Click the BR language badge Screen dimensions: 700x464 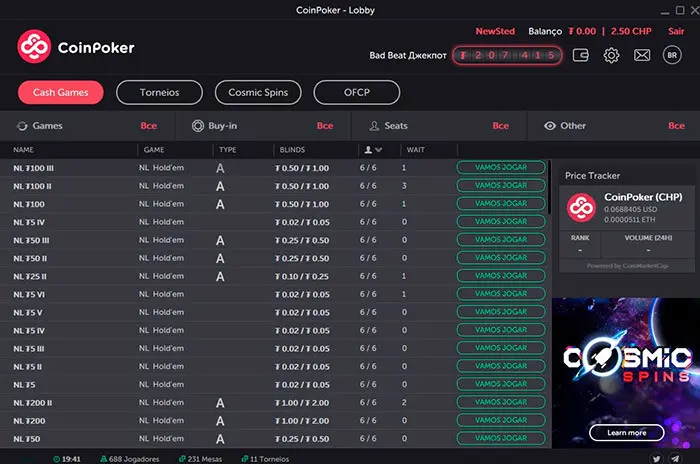point(672,55)
